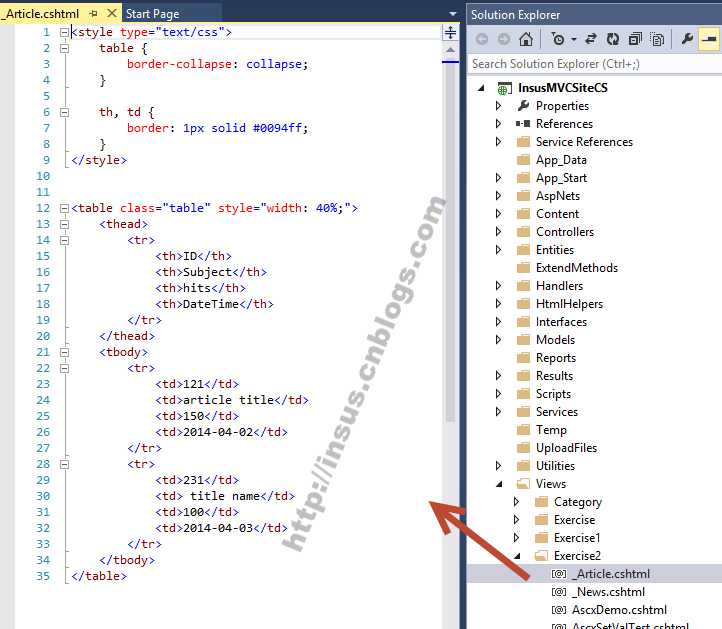Screen dimensions: 722x629
Task: Collapse the tbody element at line 21
Action: [64, 352]
